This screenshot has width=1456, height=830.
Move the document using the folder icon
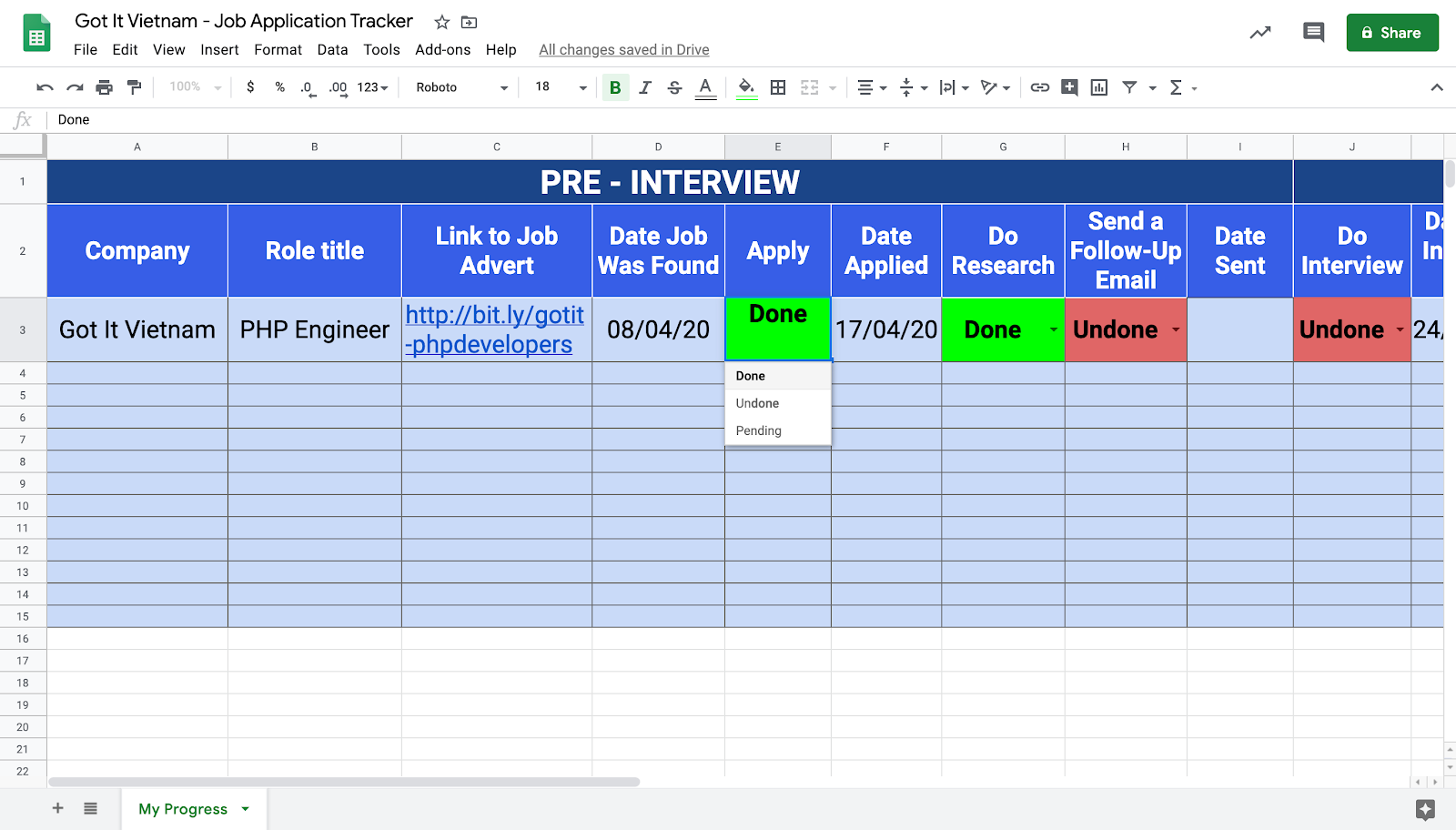[470, 22]
